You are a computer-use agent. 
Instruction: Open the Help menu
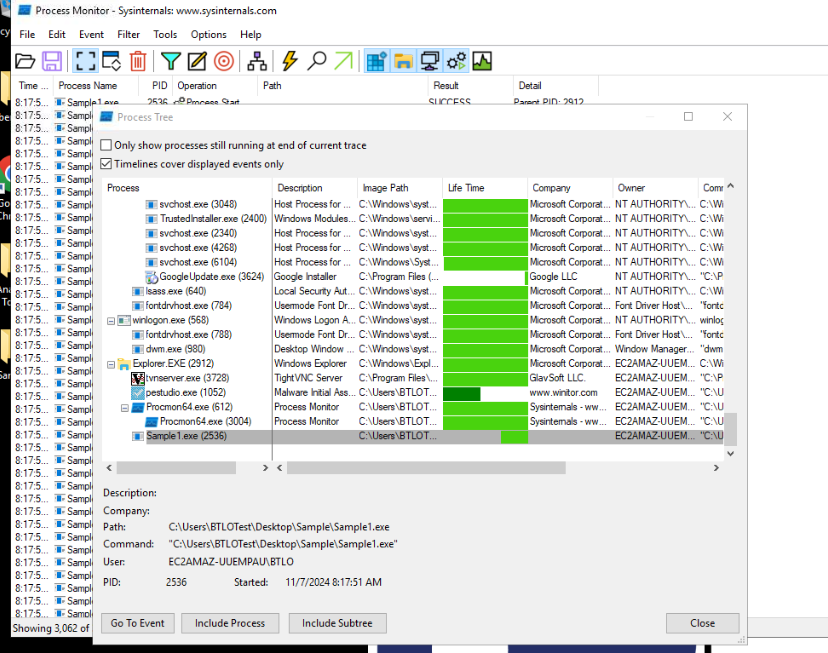(250, 34)
